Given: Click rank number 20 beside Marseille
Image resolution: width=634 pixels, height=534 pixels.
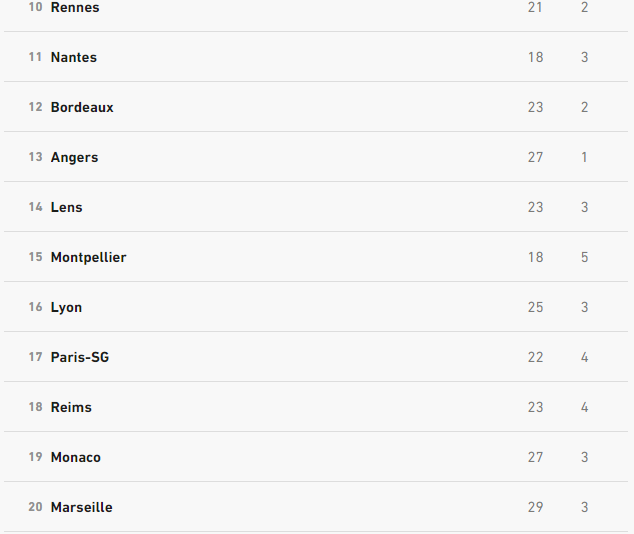Looking at the screenshot, I should [x=35, y=508].
